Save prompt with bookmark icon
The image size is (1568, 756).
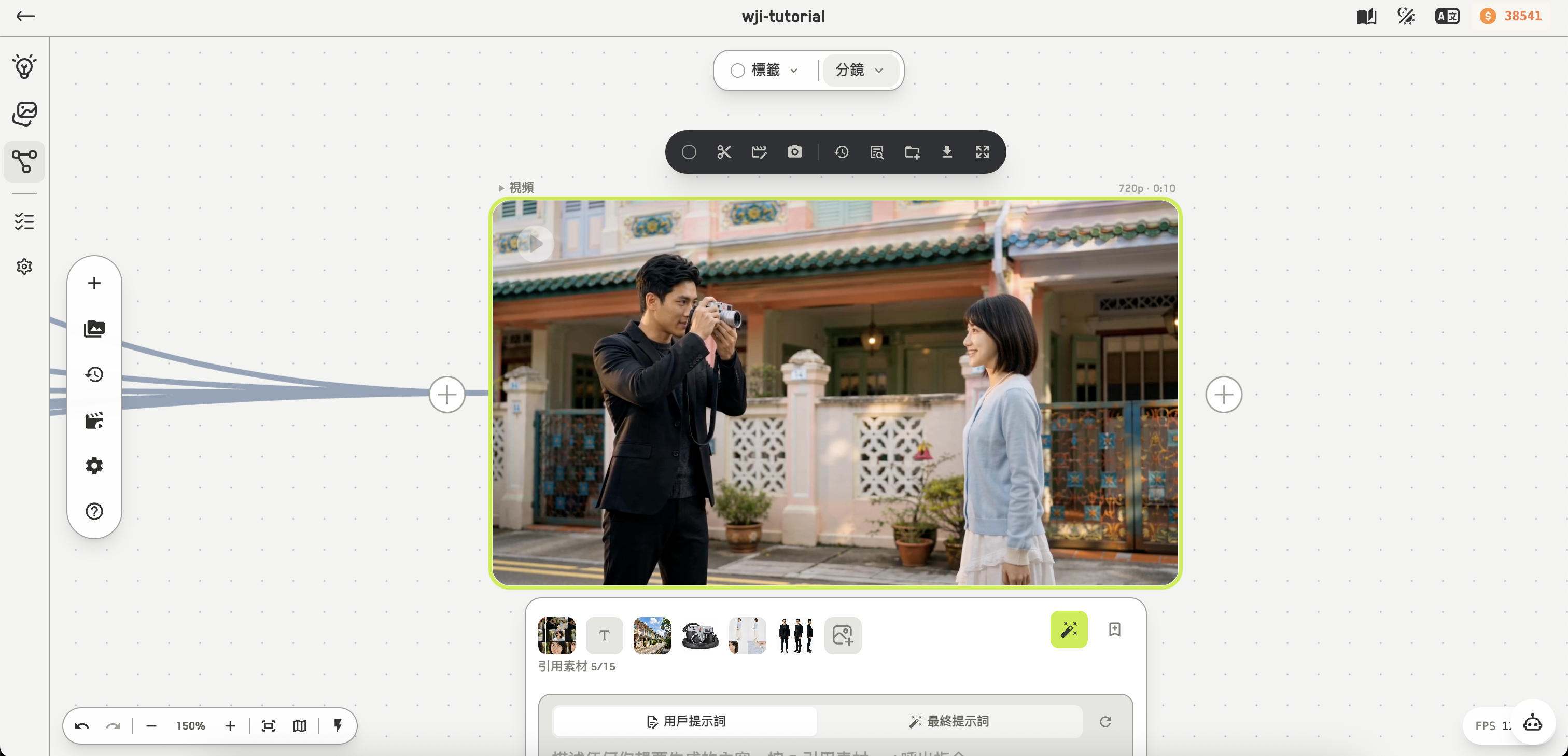pyautogui.click(x=1114, y=629)
